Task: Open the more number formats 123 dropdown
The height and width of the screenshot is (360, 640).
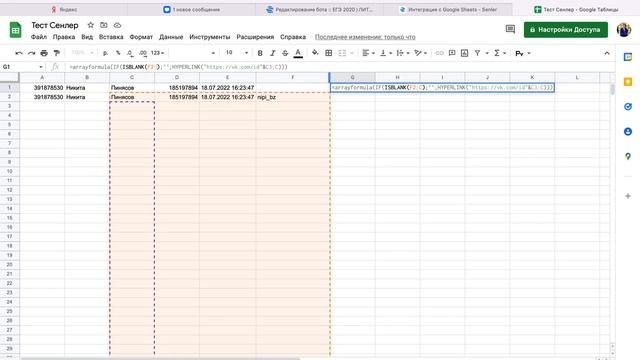Action: click(157, 53)
